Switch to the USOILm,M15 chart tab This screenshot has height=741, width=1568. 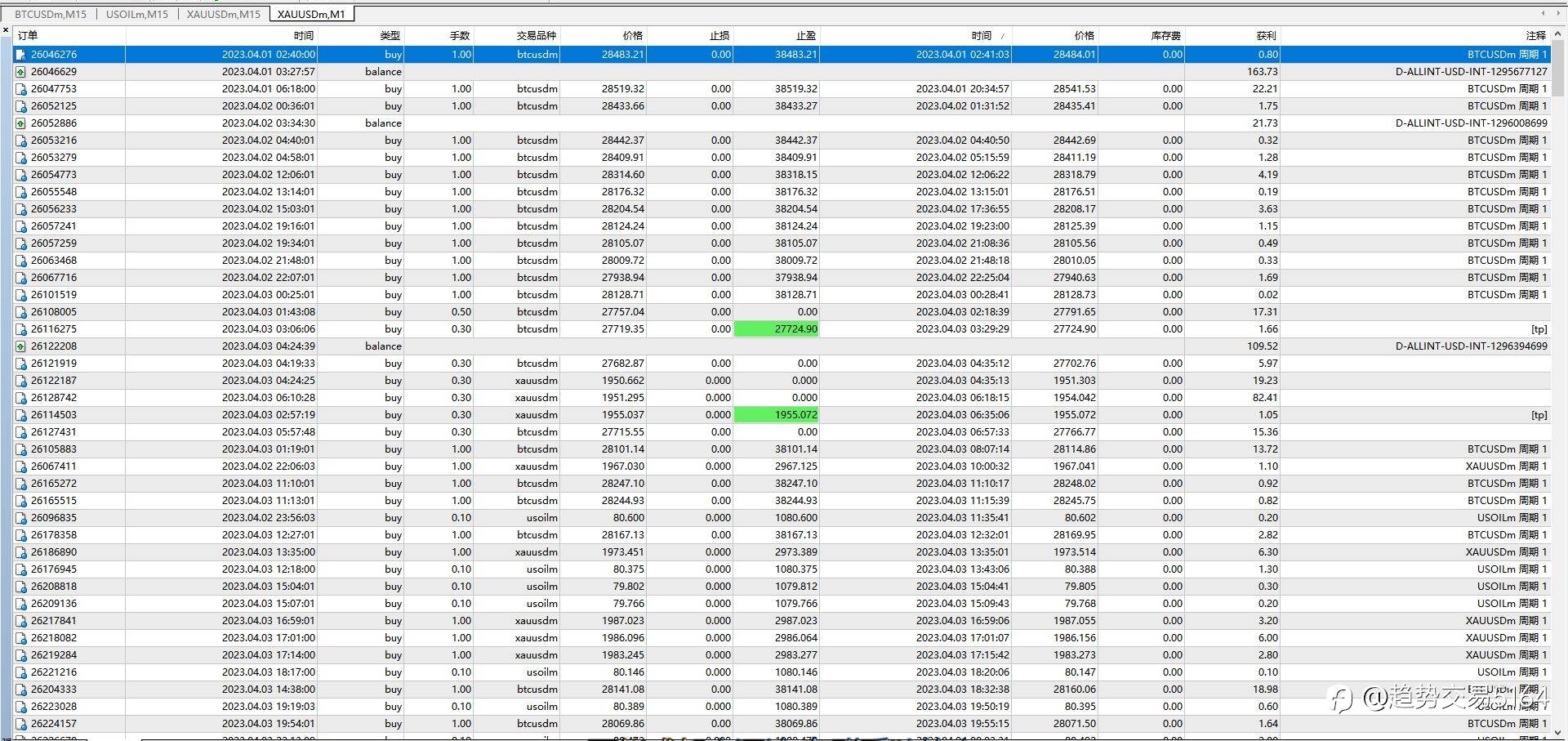click(137, 14)
